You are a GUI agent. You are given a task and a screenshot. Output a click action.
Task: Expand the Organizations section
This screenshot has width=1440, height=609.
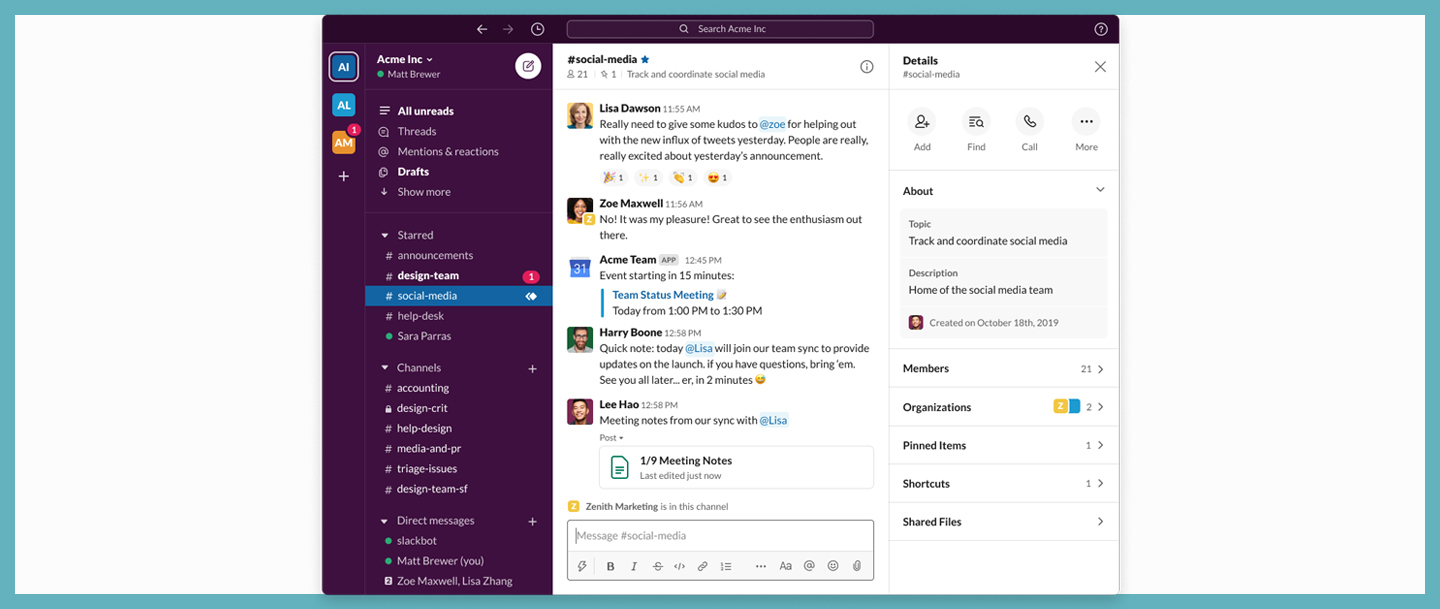tap(1003, 407)
